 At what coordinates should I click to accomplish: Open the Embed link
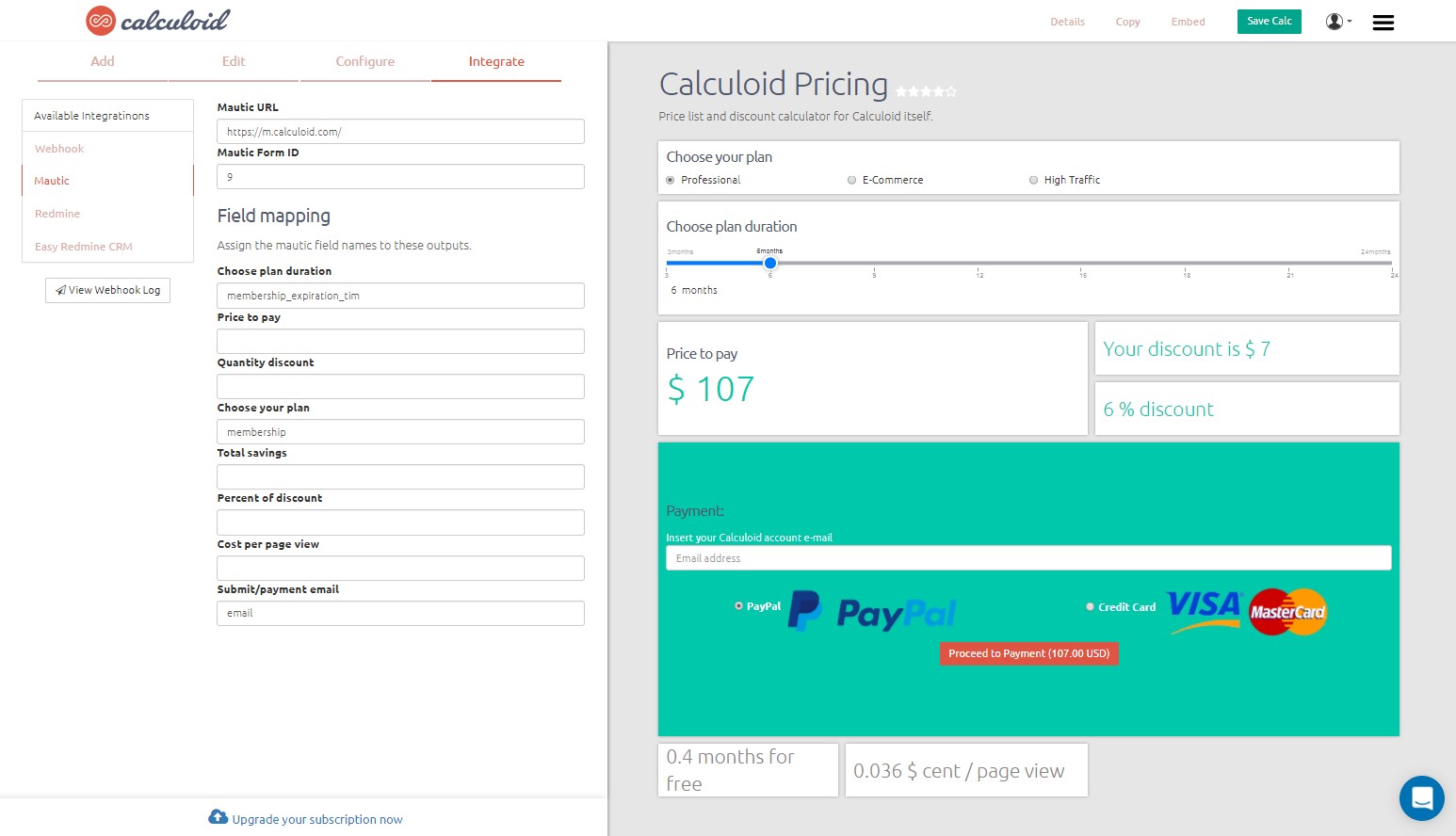click(x=1188, y=22)
